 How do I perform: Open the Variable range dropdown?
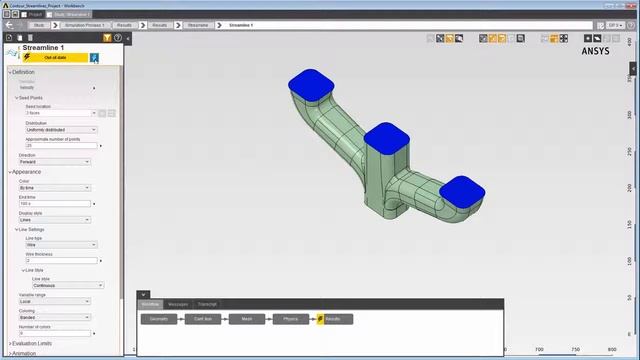click(x=54, y=301)
